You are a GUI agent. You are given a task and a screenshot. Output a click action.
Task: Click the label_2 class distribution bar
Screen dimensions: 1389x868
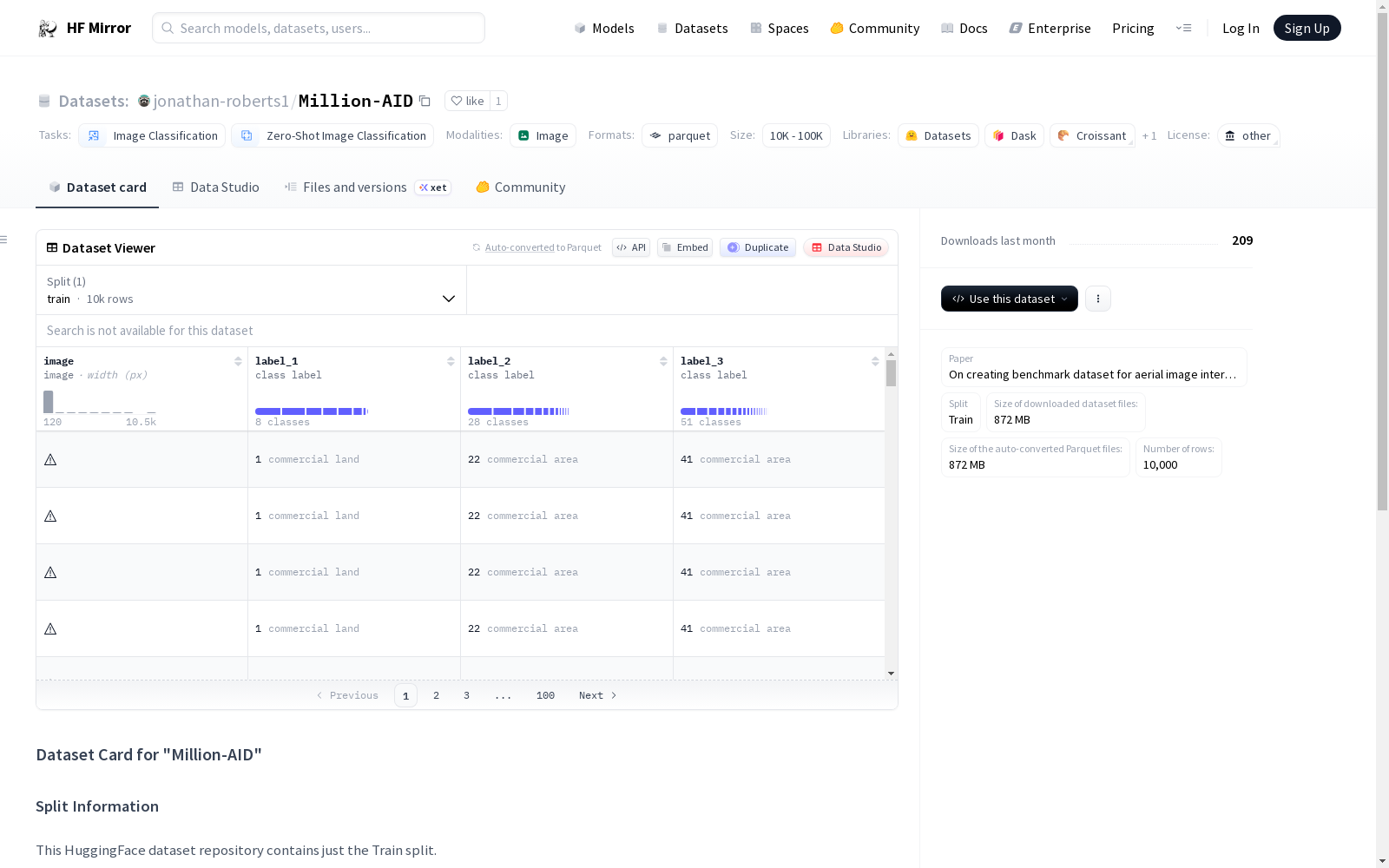click(518, 411)
